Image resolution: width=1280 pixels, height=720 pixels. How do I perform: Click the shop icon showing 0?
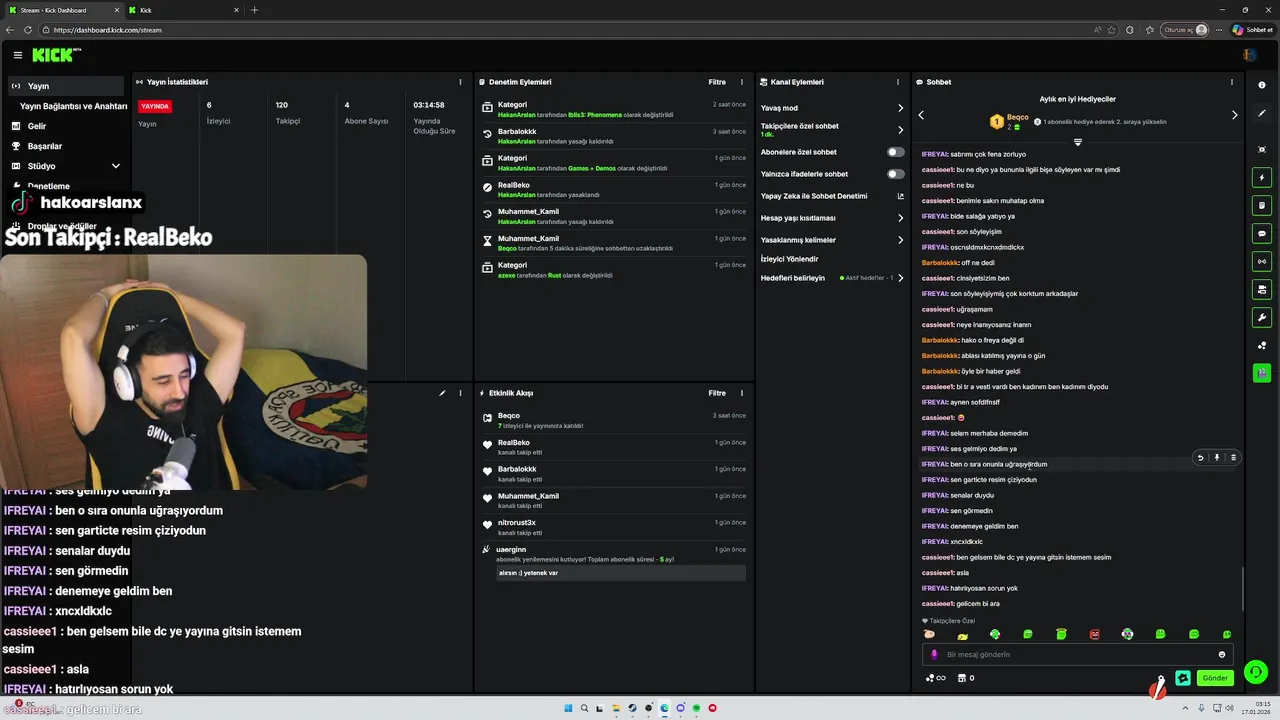966,678
